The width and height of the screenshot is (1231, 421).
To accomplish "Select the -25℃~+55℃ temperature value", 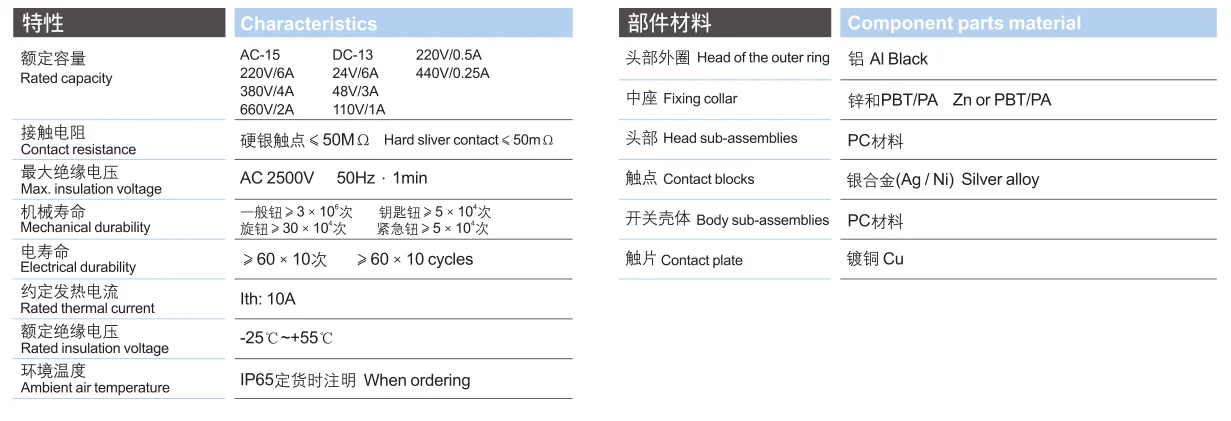I will [x=286, y=339].
